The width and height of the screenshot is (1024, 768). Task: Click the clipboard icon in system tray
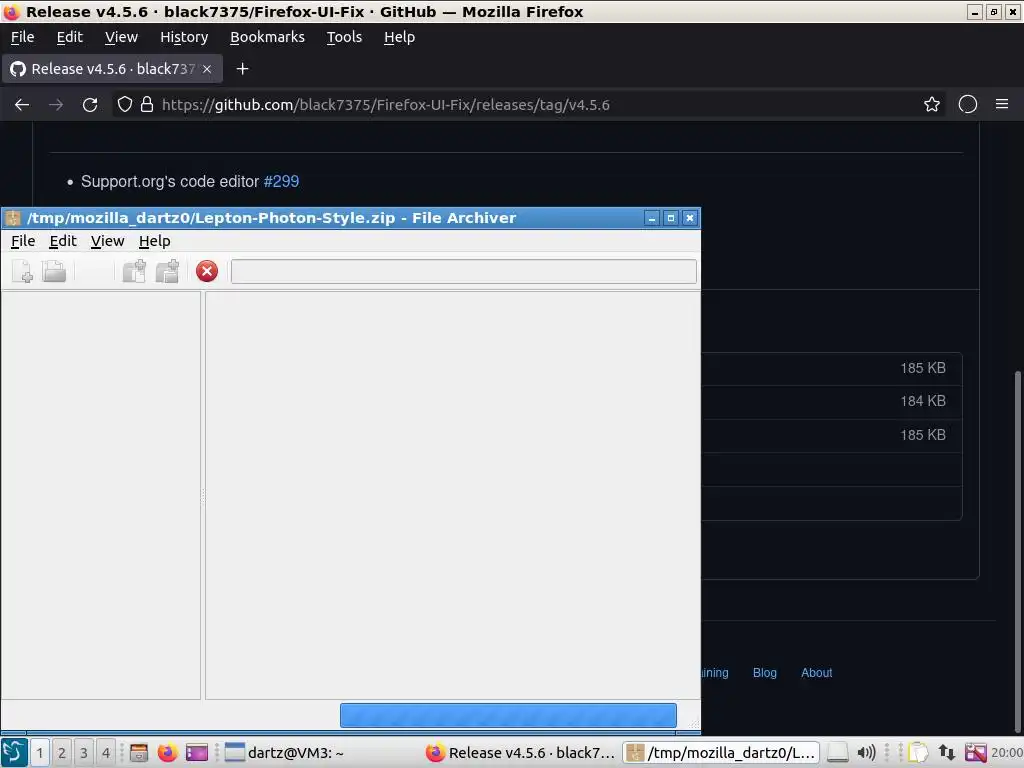click(918, 753)
